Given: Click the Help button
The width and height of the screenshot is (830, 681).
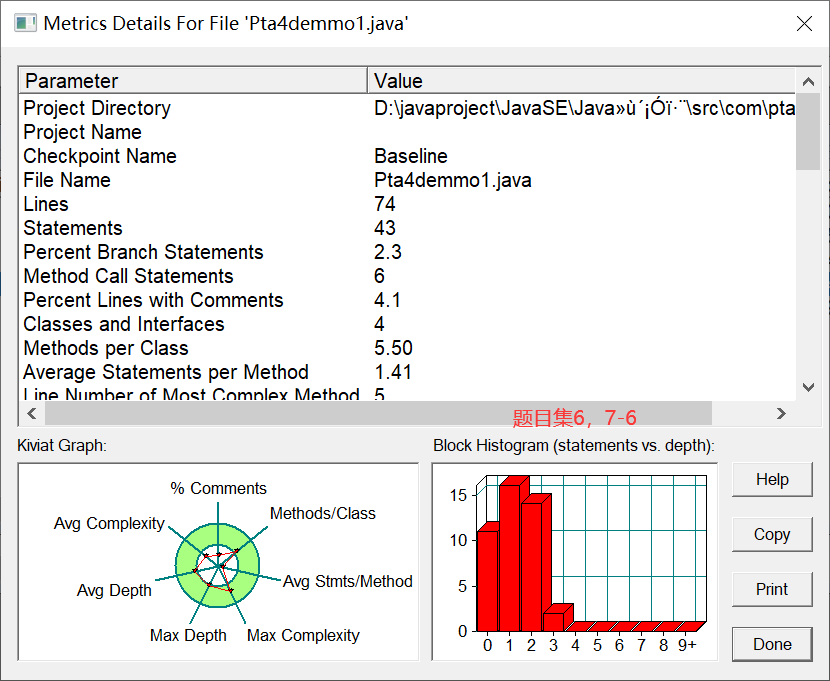Looking at the screenshot, I should [772, 479].
